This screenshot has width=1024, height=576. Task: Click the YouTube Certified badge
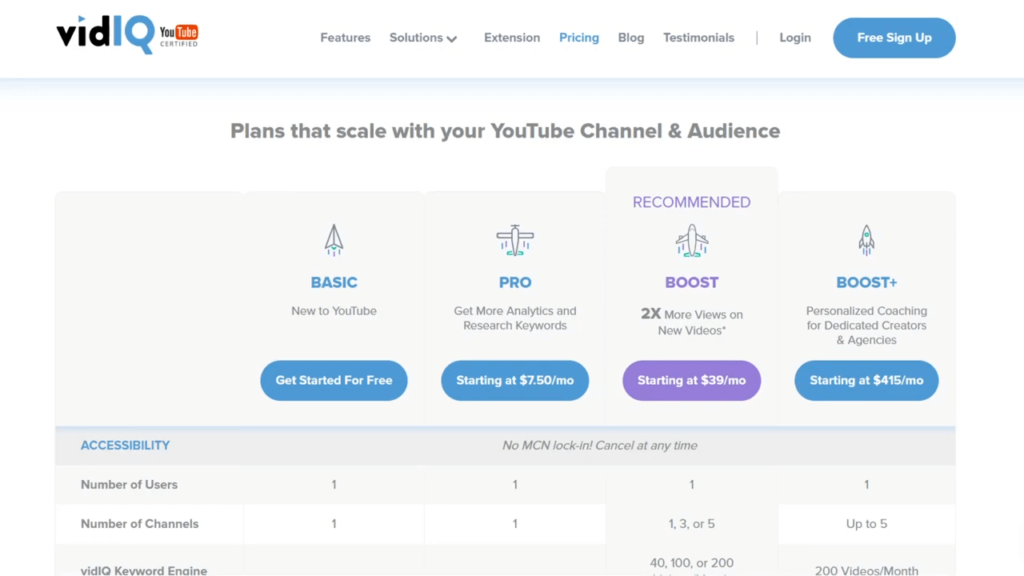click(x=179, y=35)
